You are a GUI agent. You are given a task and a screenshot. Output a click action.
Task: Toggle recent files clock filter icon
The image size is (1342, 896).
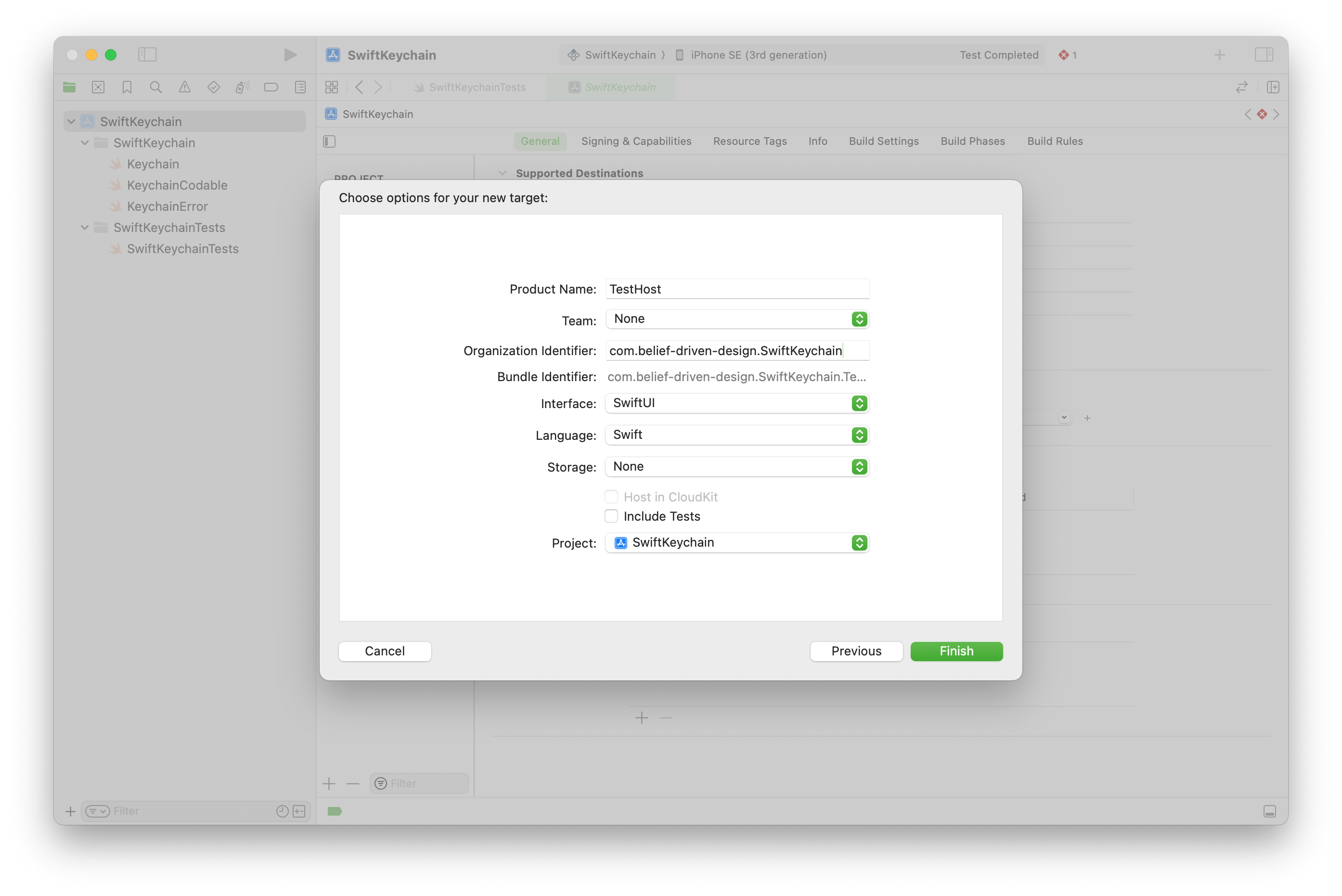tap(282, 811)
